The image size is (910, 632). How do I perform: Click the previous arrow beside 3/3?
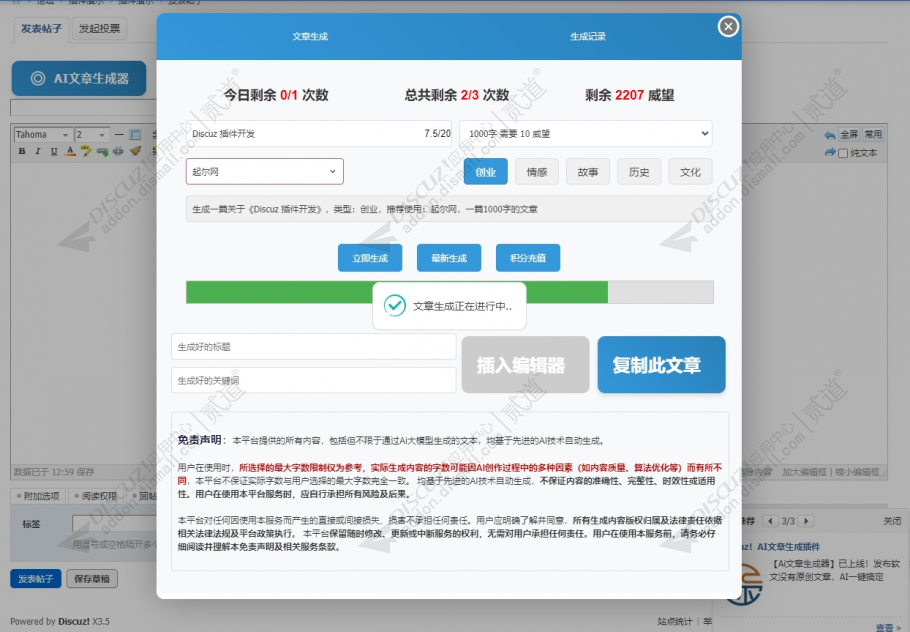click(770, 521)
